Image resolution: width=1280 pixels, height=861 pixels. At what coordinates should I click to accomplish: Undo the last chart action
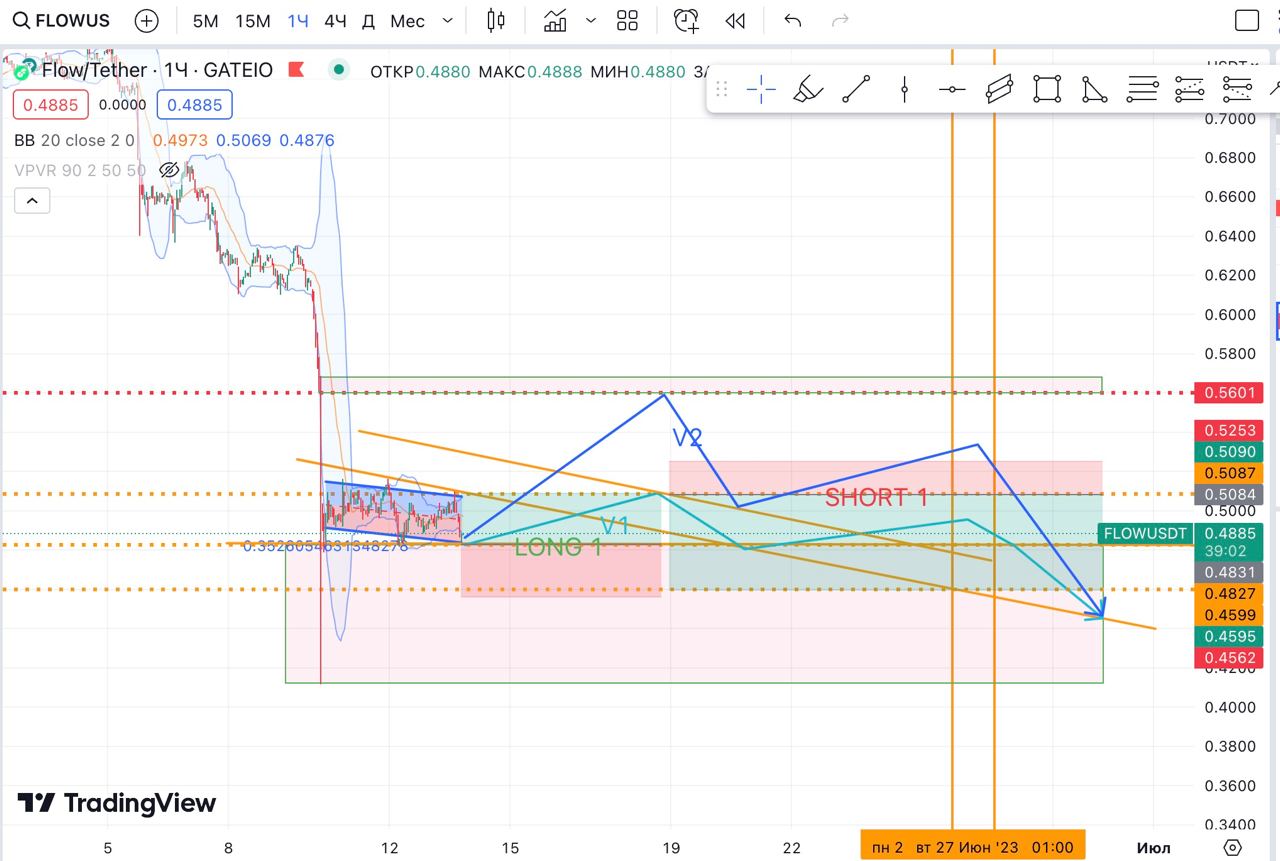tap(793, 21)
